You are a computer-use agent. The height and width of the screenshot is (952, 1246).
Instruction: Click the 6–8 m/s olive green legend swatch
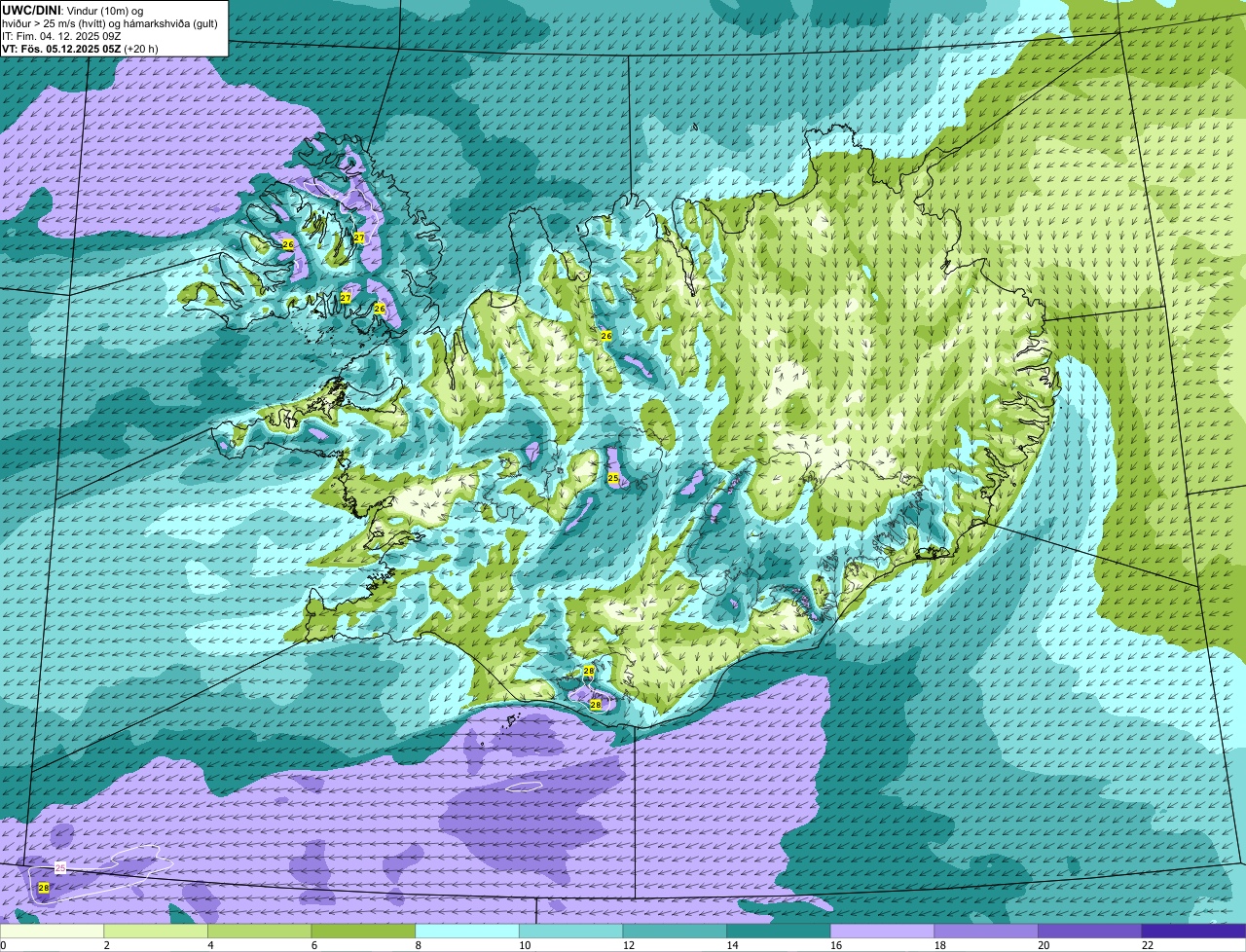coord(363,931)
